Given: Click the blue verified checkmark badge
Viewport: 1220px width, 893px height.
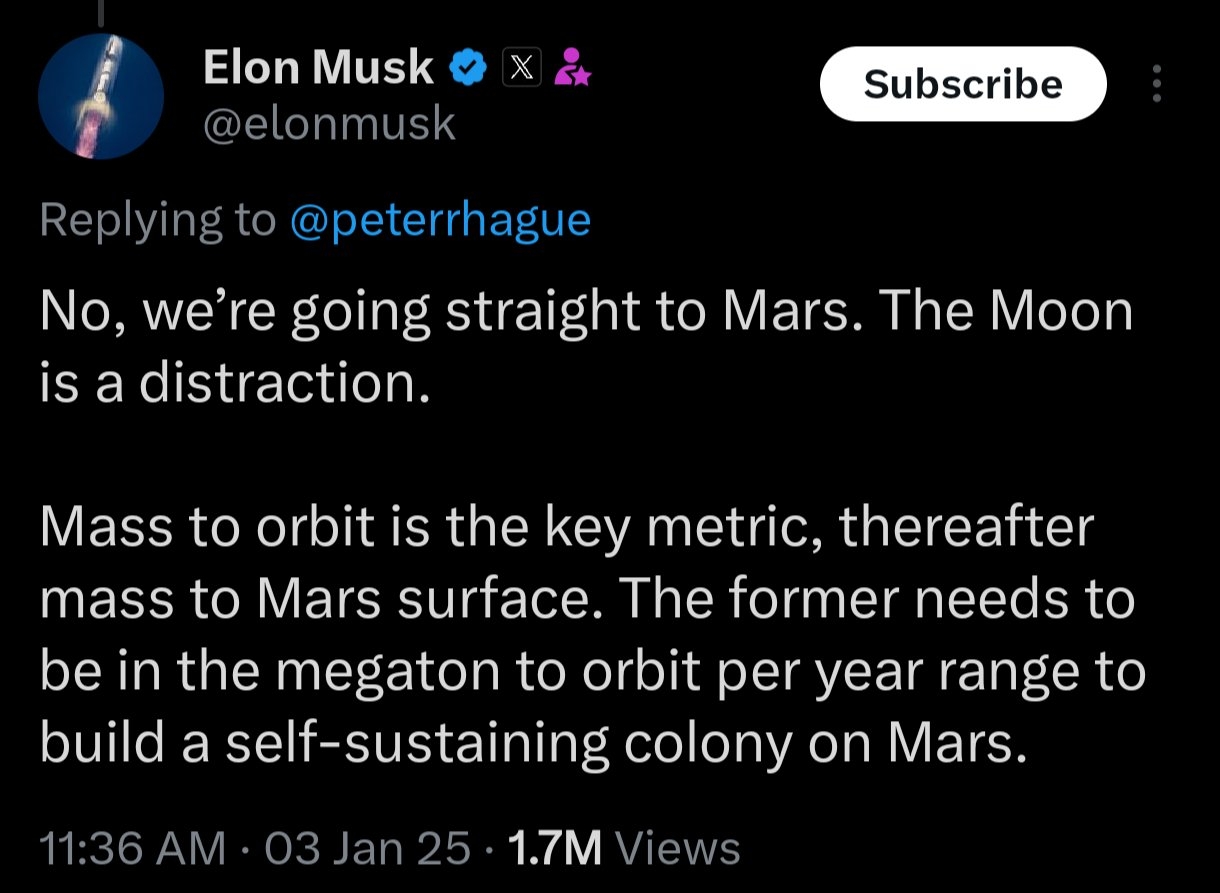Looking at the screenshot, I should (465, 68).
